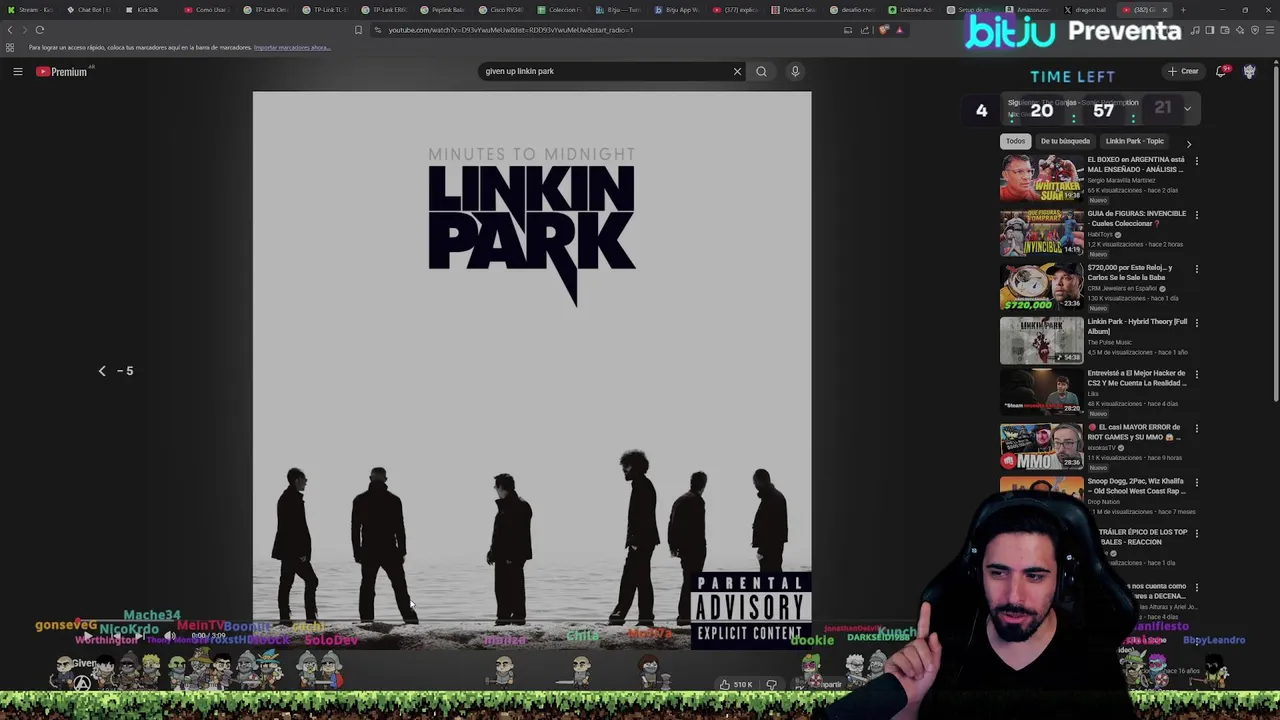Open YouTube notifications bell
1280x720 pixels.
point(1221,71)
